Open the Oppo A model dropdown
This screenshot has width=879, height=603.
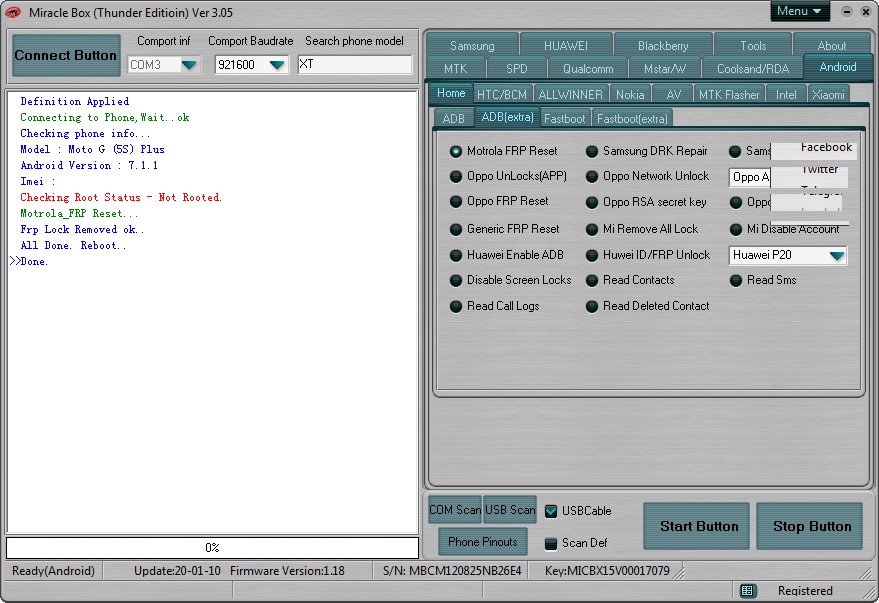(x=750, y=177)
